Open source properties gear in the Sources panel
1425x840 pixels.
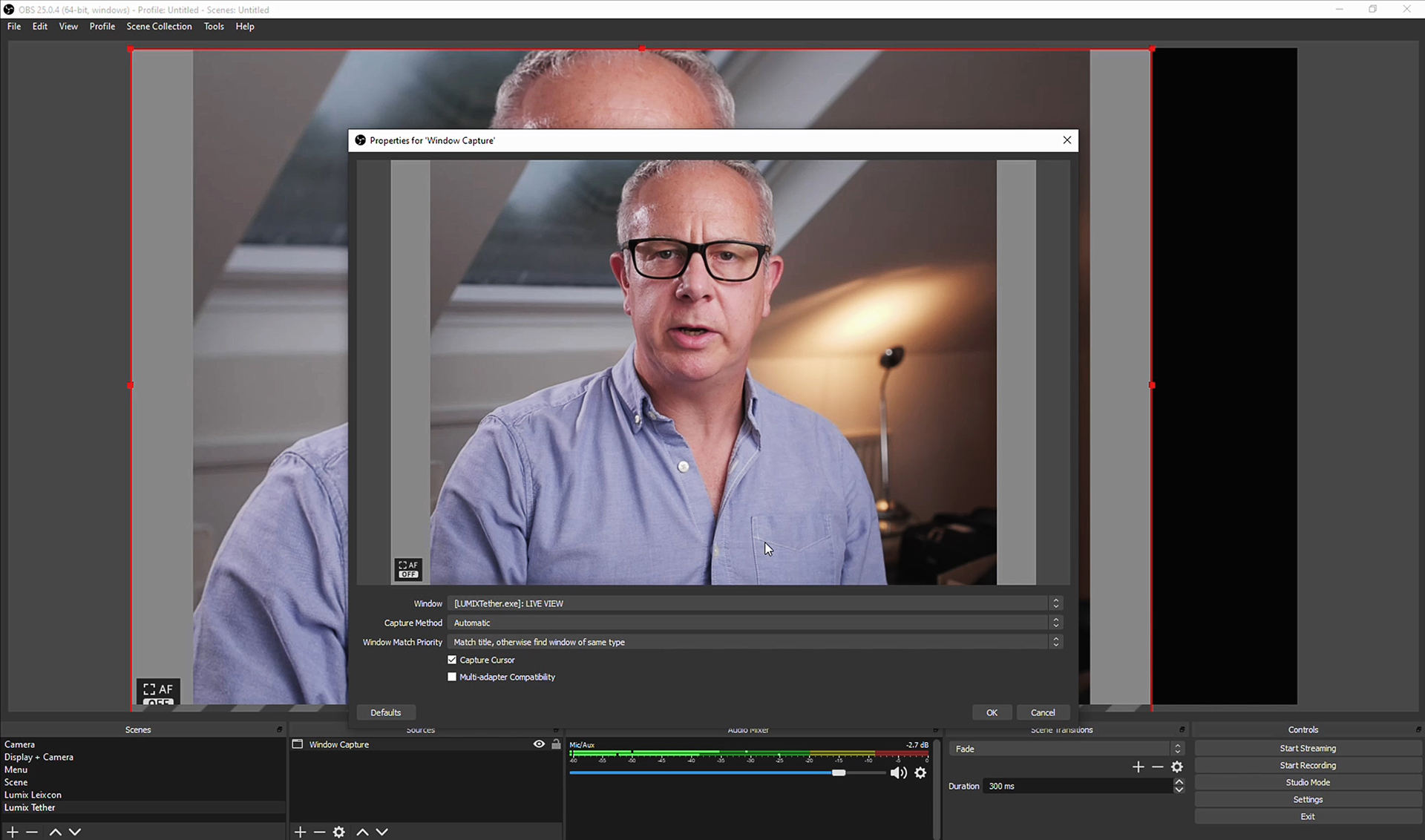[x=339, y=833]
